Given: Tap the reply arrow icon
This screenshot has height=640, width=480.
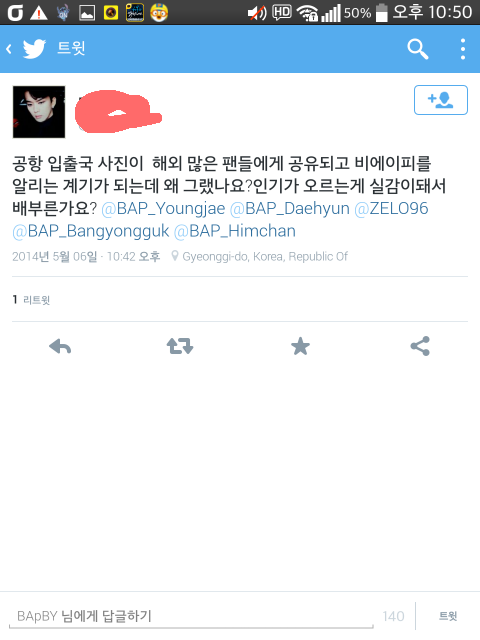Looking at the screenshot, I should click(x=60, y=347).
